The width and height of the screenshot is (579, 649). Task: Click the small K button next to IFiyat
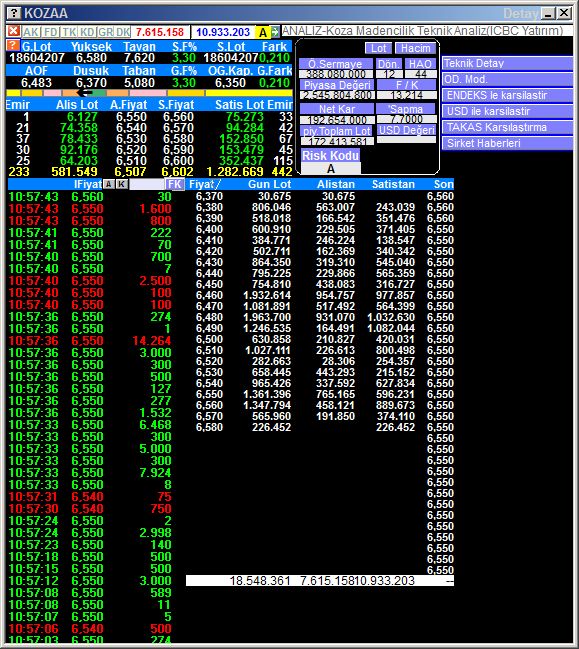(x=121, y=184)
